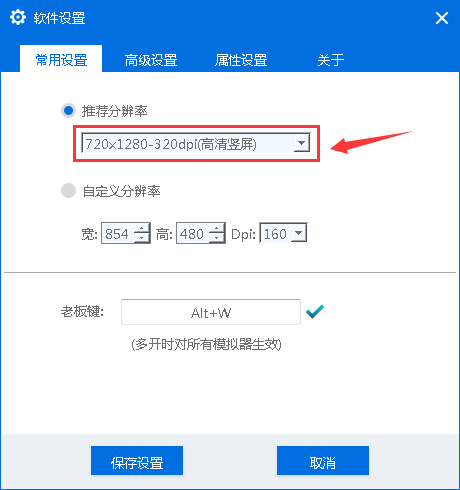This screenshot has height=490, width=460.
Task: Switch to the 高级设置 tab
Action: pos(151,60)
